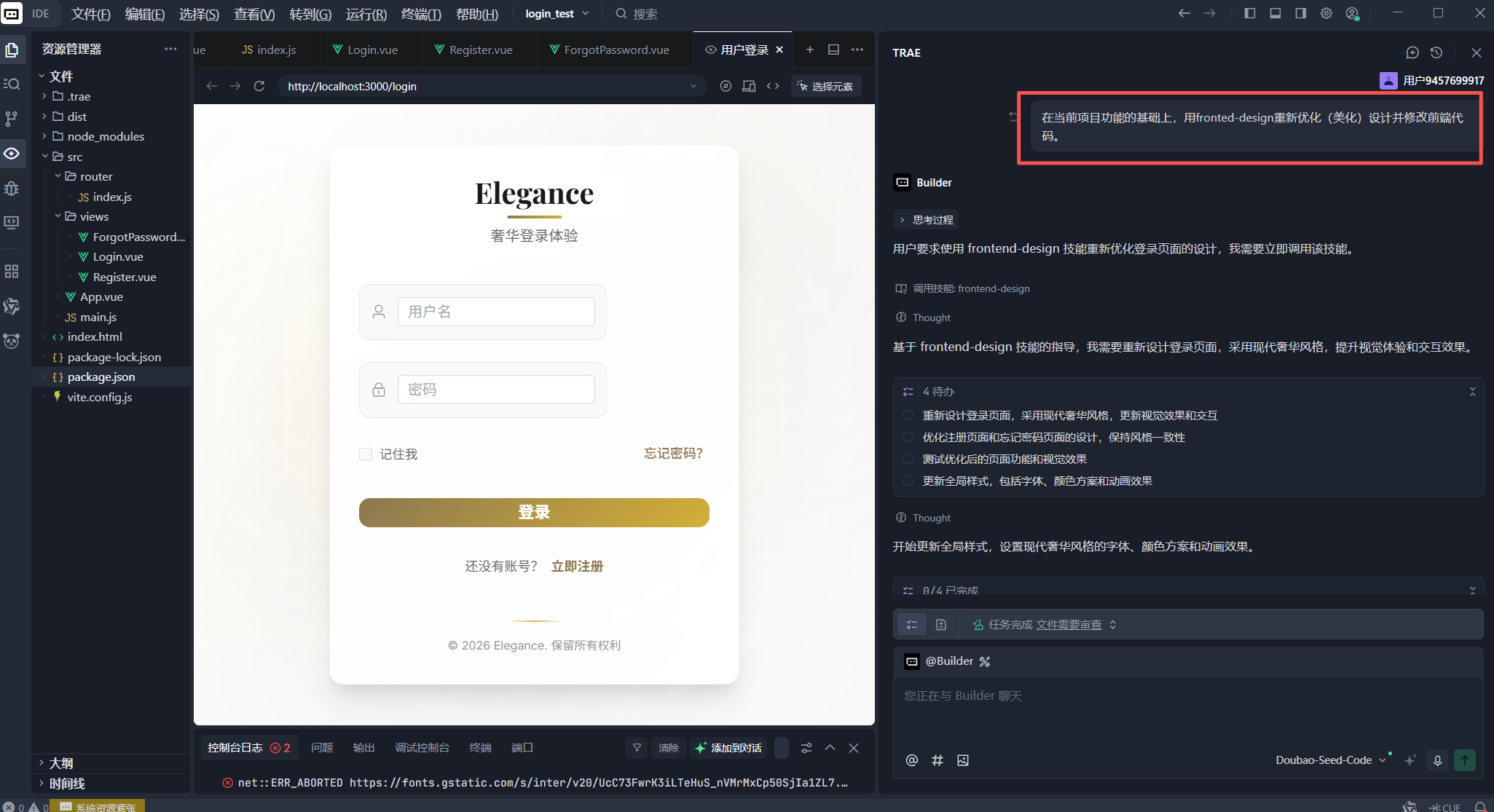The width and height of the screenshot is (1494, 812).
Task: Toggle the primary sidebar layout icon
Action: tap(1250, 13)
